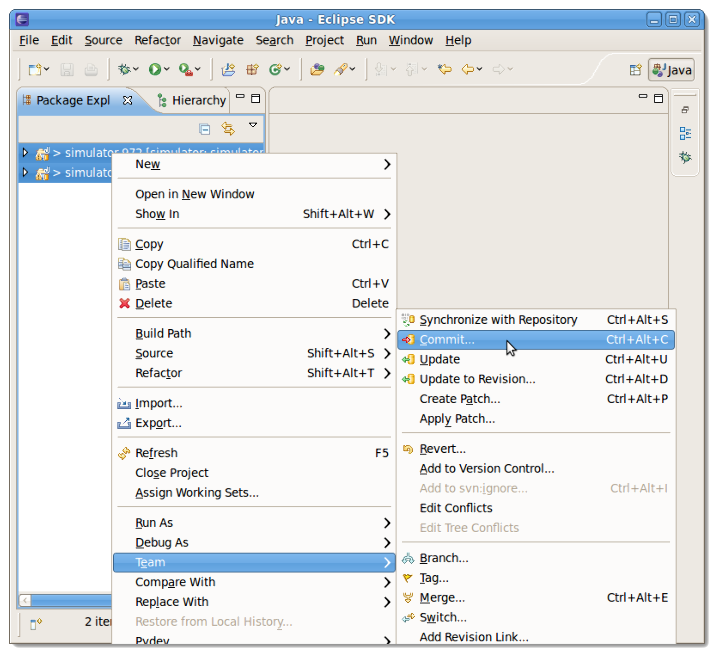
Task: Open the Package Explorer view menu triangle
Action: 253,125
